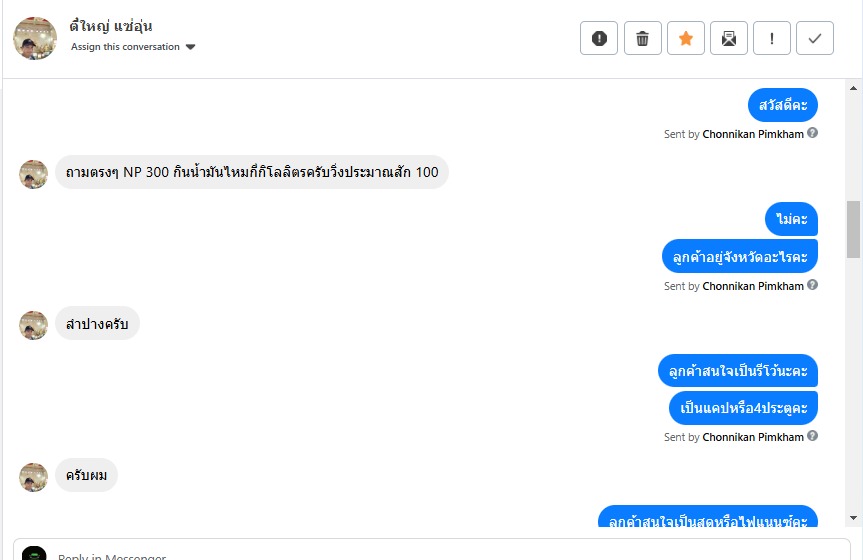Mark conversation as spam icon
The height and width of the screenshot is (560, 863).
599,38
